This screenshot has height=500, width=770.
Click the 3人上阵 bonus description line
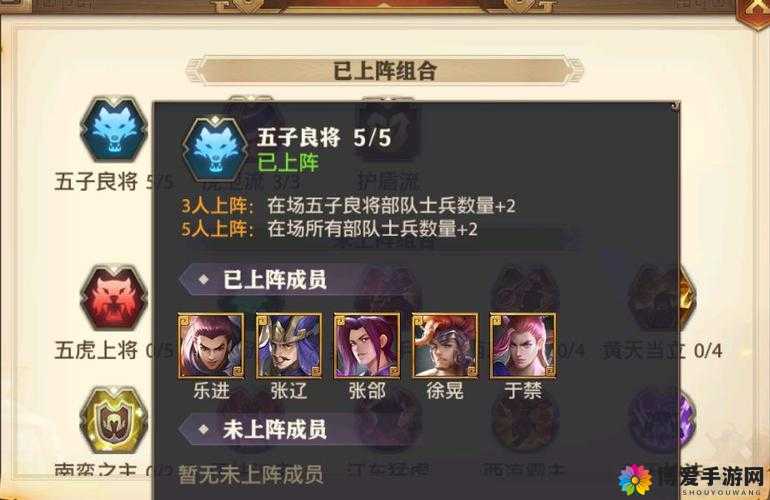point(348,205)
